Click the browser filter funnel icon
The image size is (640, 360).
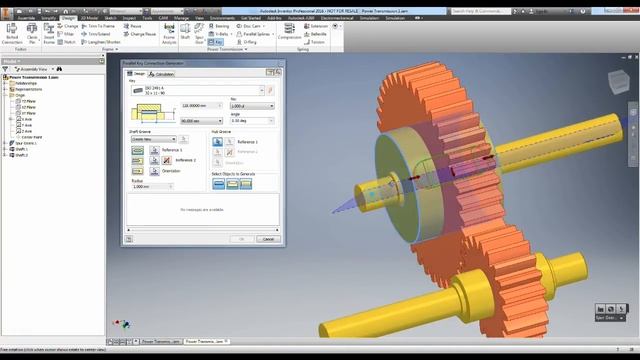[x=5, y=69]
